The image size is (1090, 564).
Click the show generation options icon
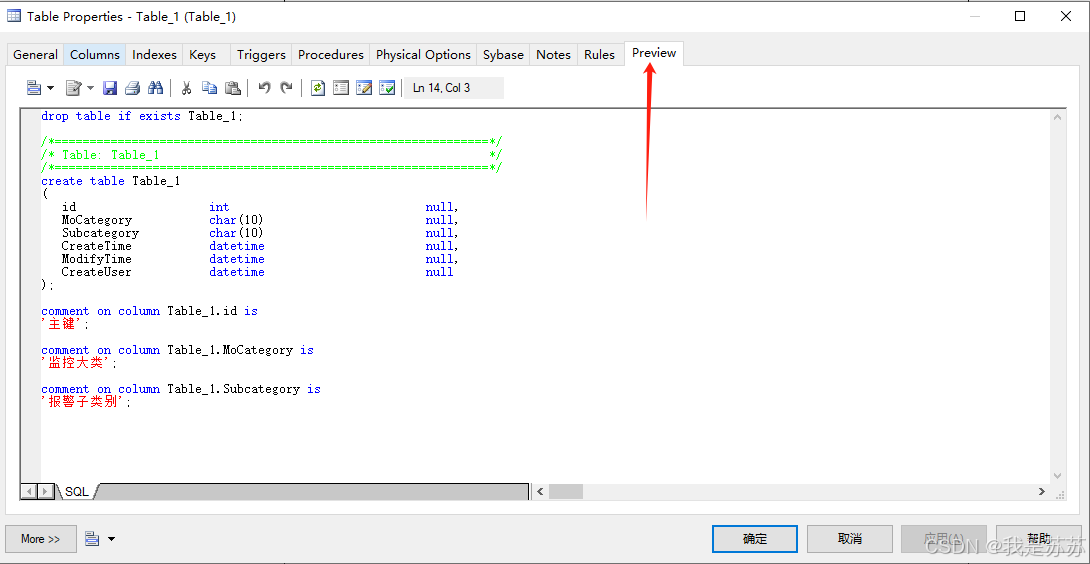tap(341, 88)
